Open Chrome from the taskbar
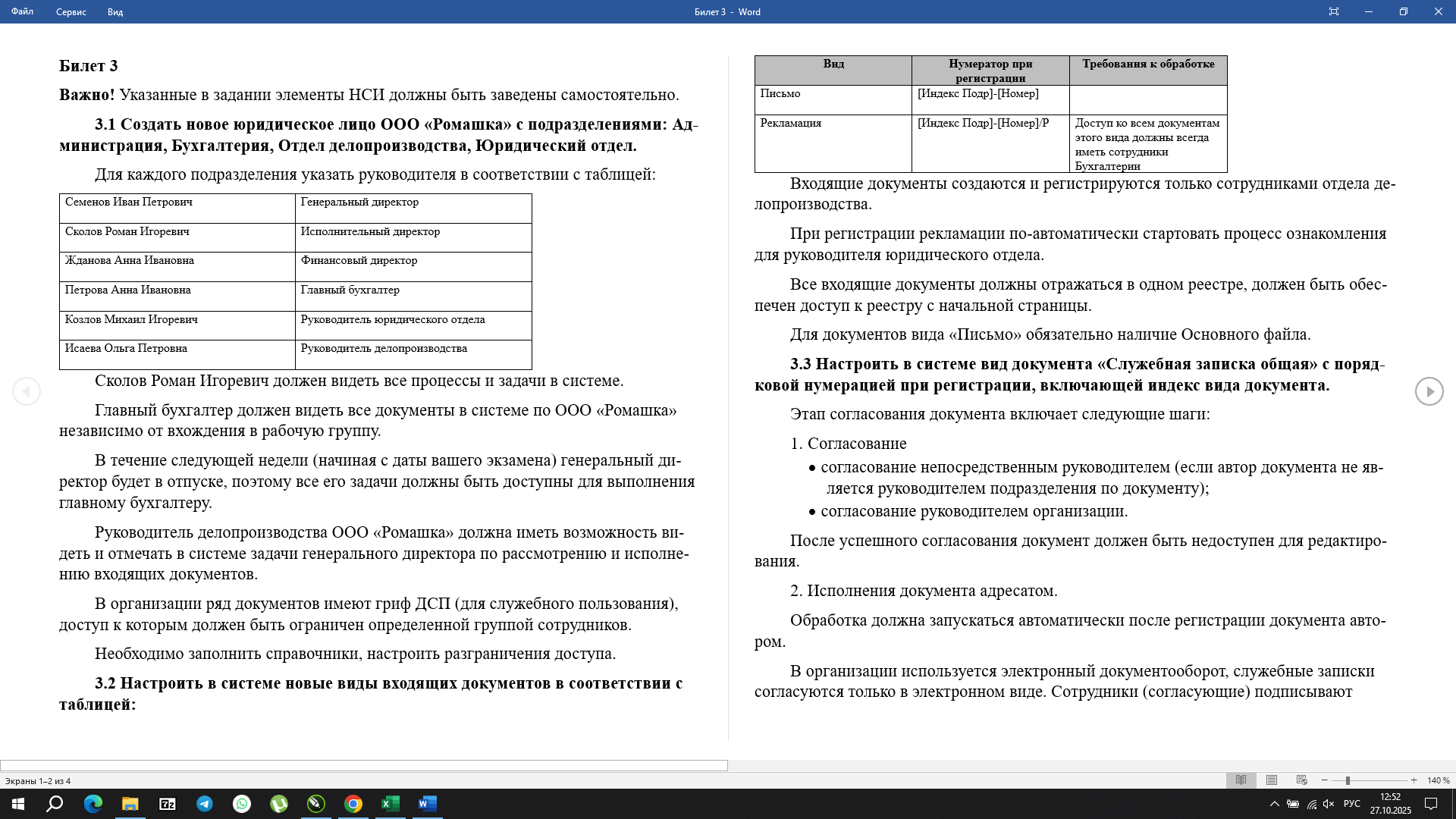1456x819 pixels. tap(353, 805)
